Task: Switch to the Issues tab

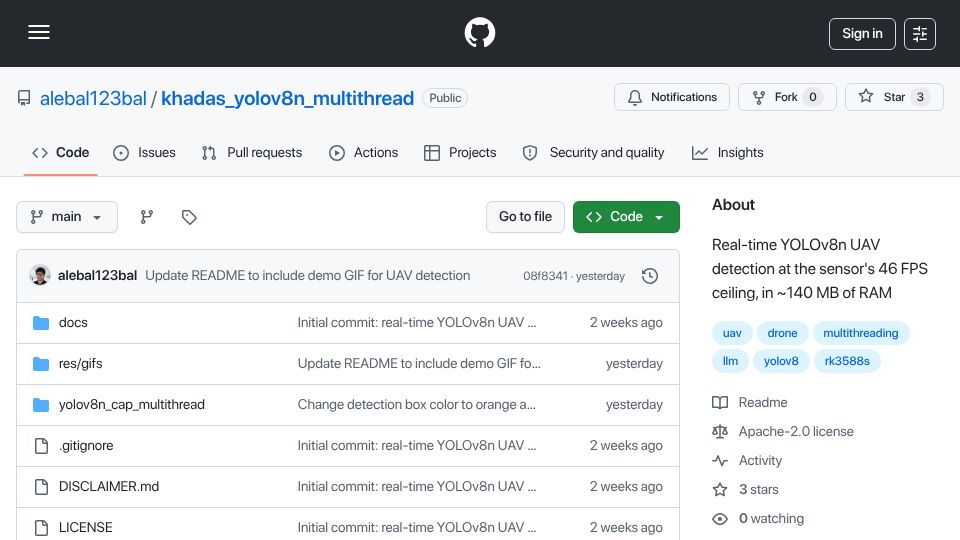Action: point(144,152)
